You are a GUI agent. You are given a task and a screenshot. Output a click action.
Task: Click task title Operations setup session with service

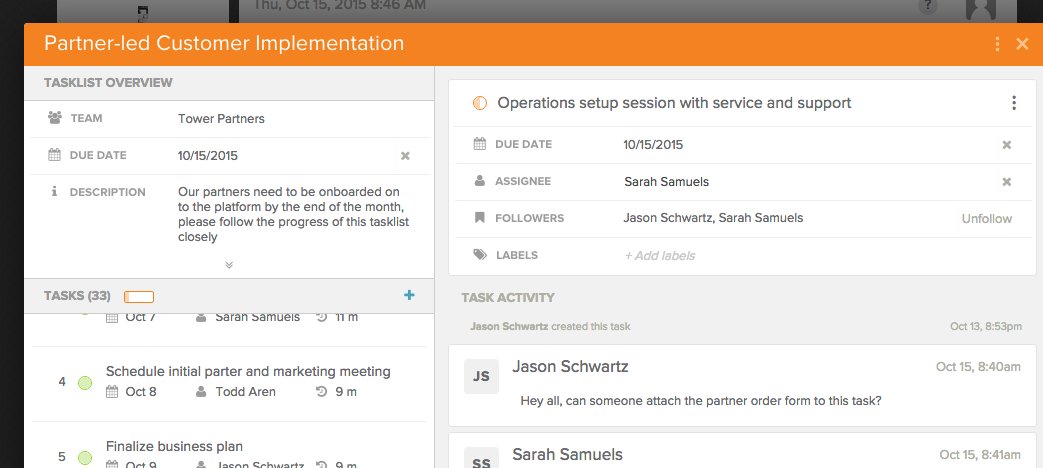(x=674, y=103)
